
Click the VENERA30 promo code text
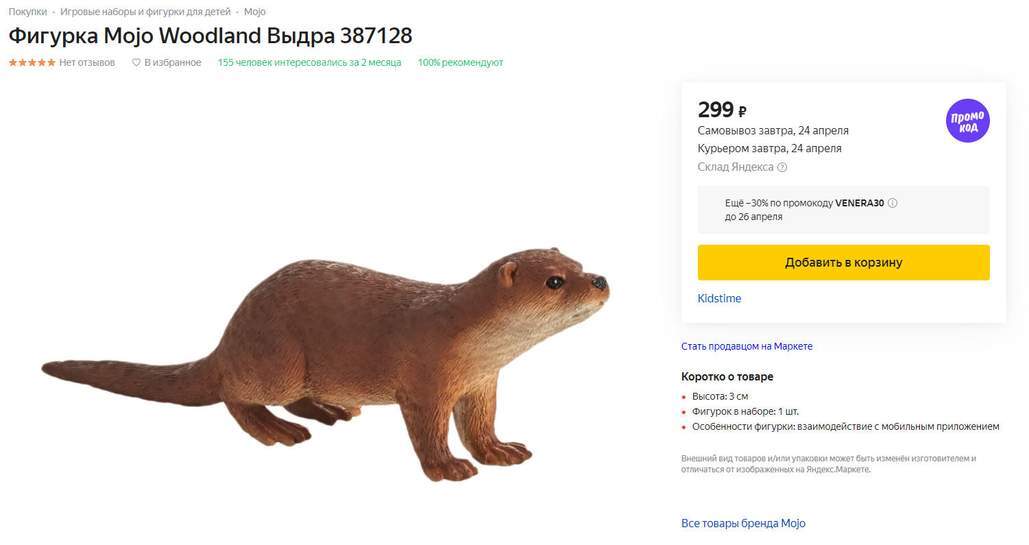pos(859,203)
